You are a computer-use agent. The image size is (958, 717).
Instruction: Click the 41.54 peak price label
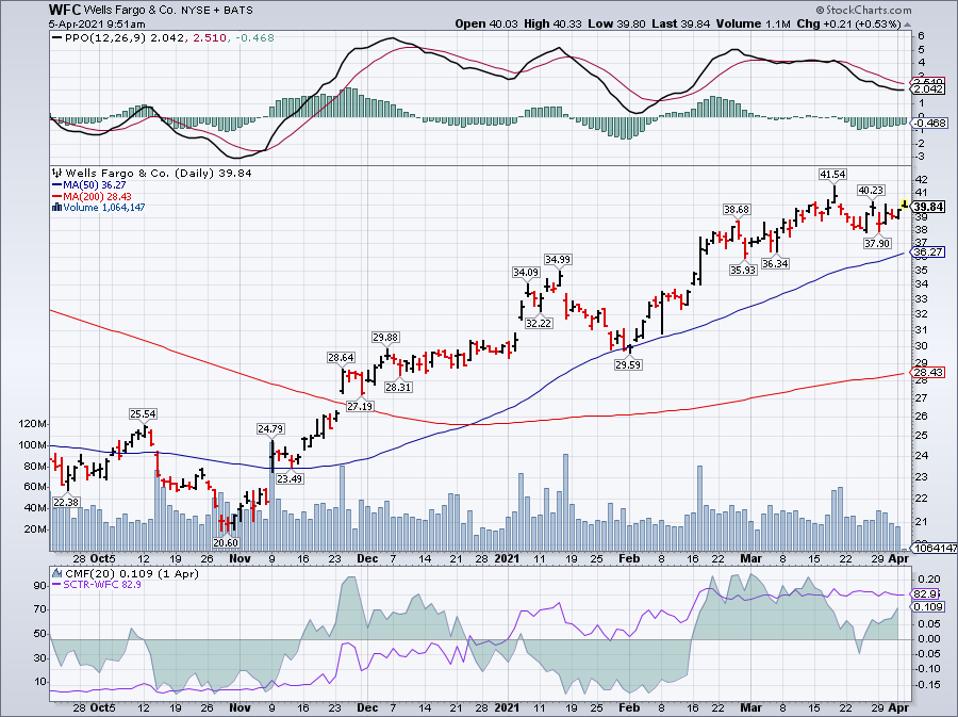tap(833, 174)
